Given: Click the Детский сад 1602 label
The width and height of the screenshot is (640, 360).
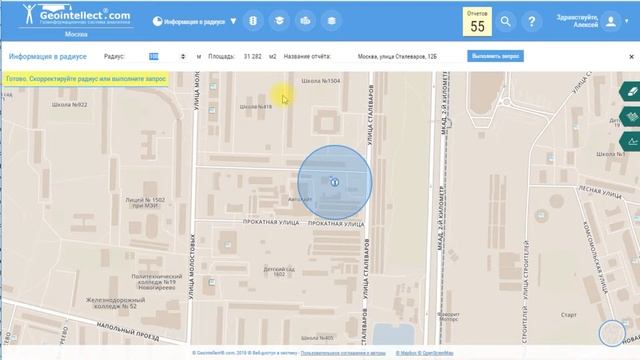Looking at the screenshot, I should 279,272.
